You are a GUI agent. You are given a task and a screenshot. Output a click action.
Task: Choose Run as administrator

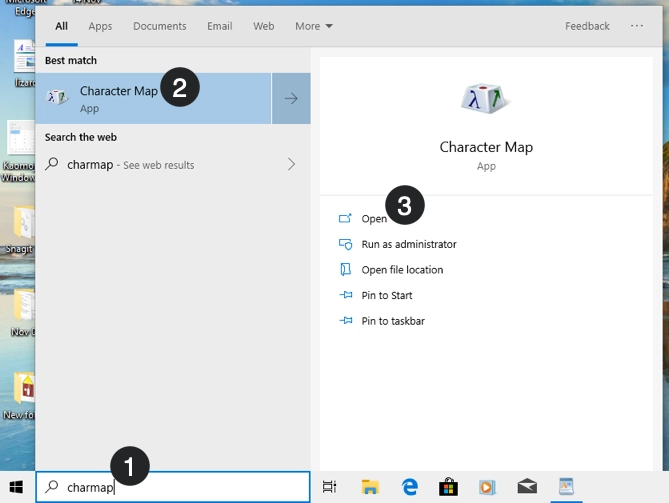(408, 244)
